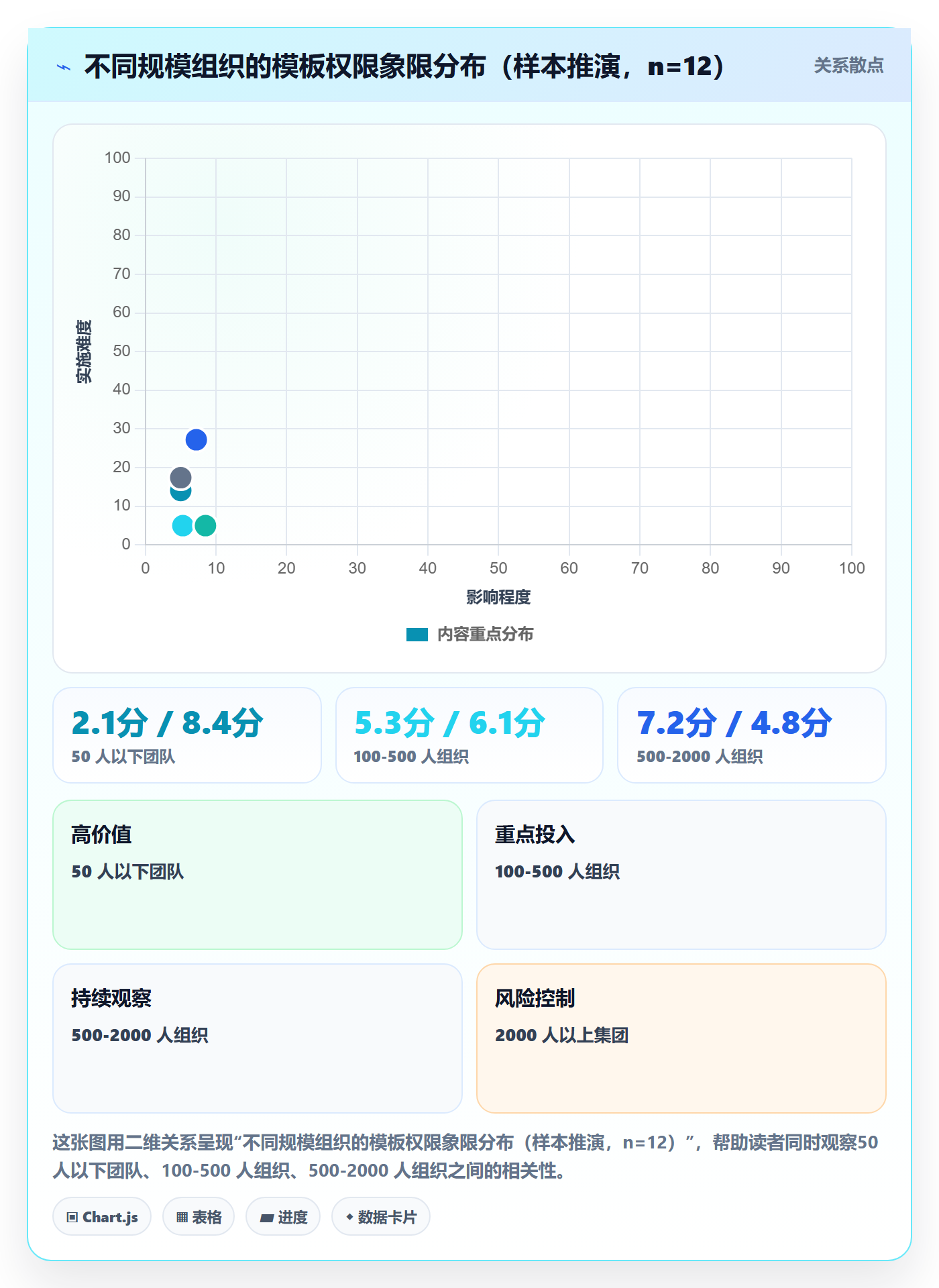The height and width of the screenshot is (1288, 939).
Task: Click the 2000 人以上集团 text
Action: click(562, 1035)
